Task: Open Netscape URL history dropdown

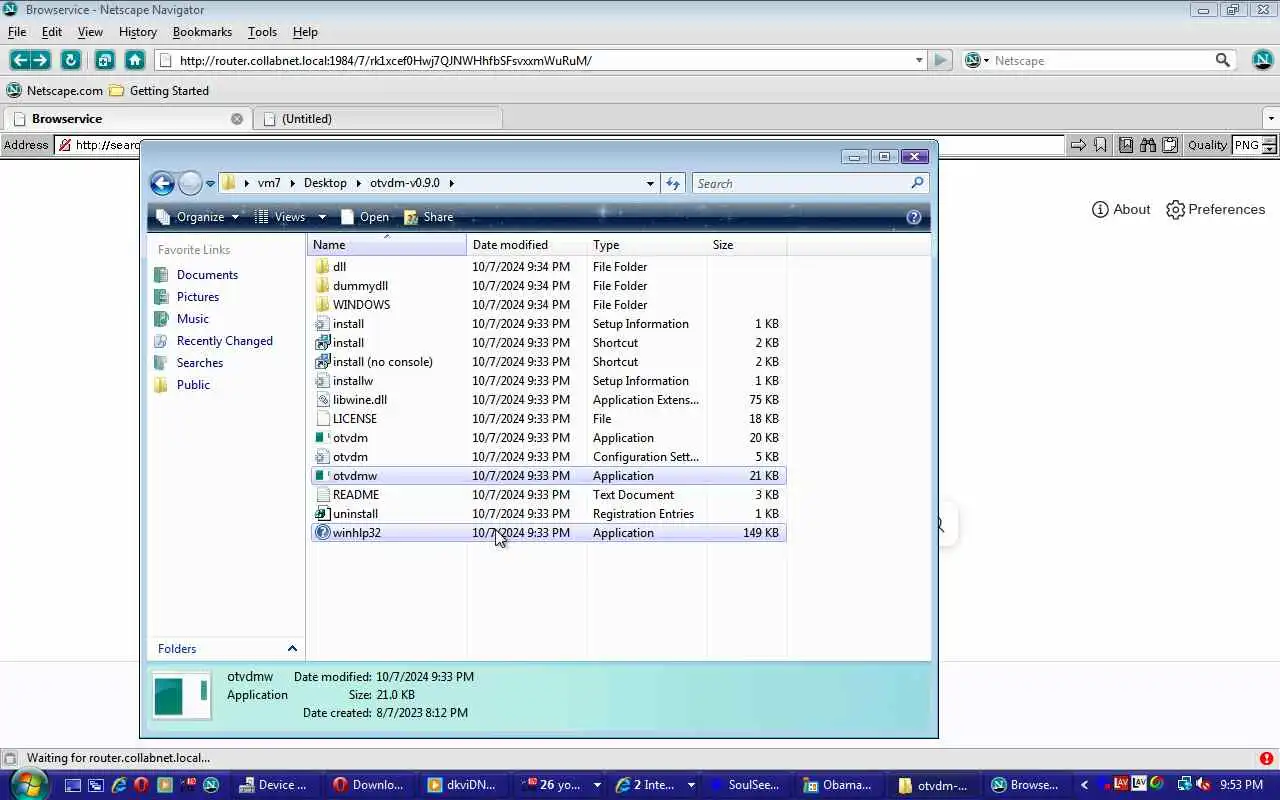Action: coord(919,60)
